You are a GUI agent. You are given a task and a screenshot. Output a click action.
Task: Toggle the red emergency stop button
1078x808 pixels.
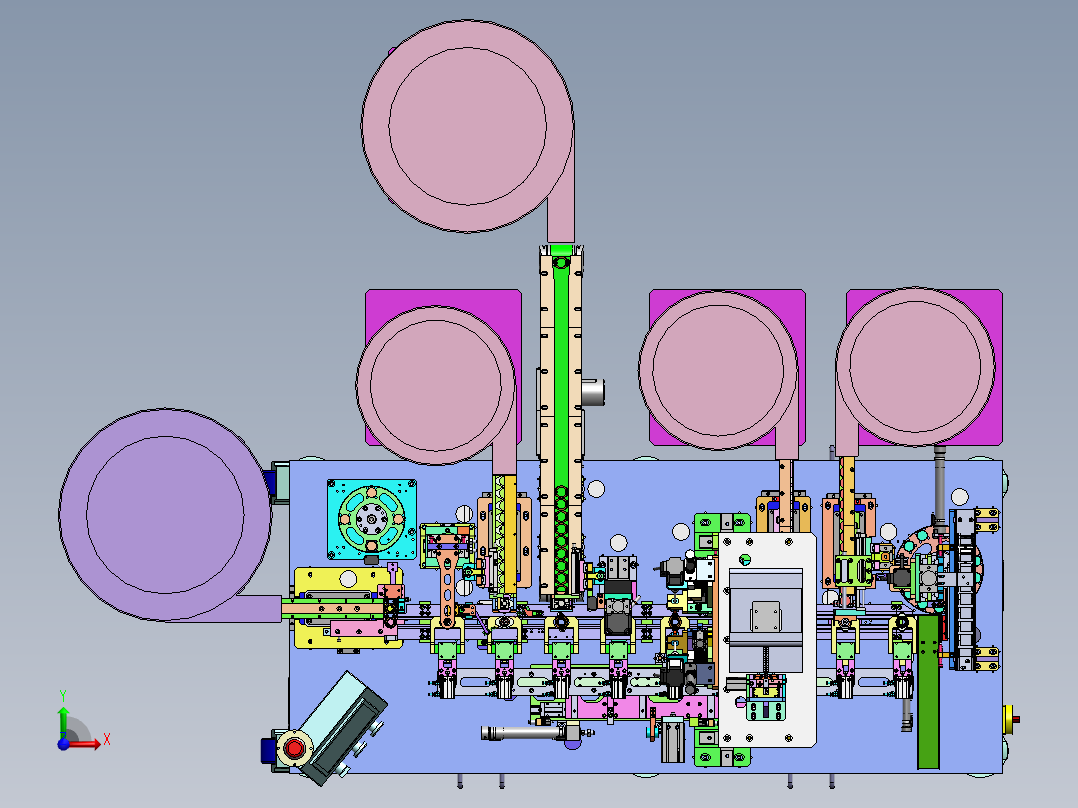tap(293, 748)
